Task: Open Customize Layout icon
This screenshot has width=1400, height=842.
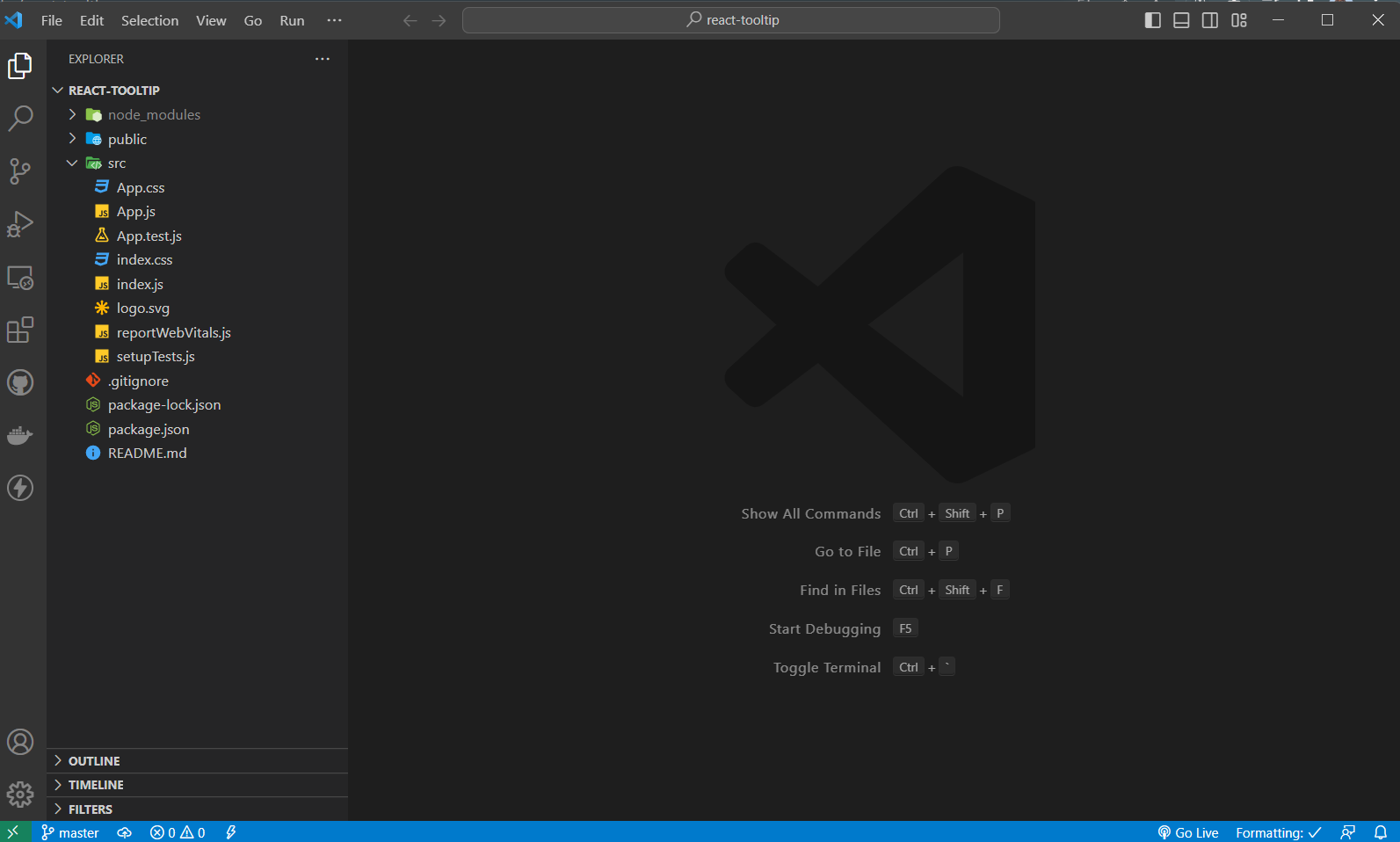Action: (x=1239, y=20)
